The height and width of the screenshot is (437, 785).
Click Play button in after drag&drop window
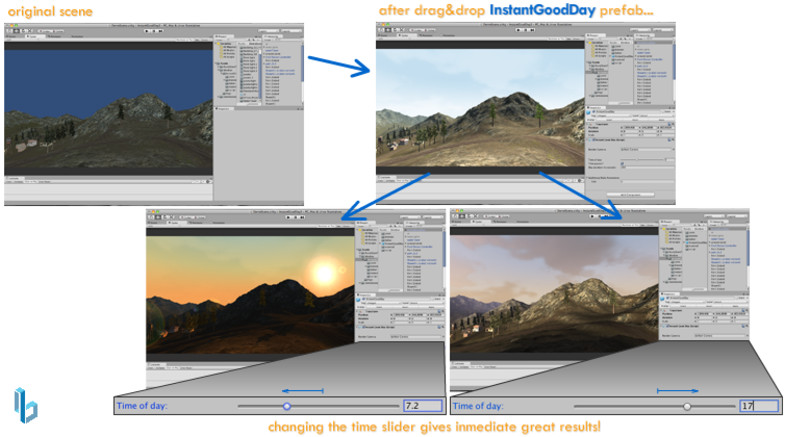[x=519, y=30]
